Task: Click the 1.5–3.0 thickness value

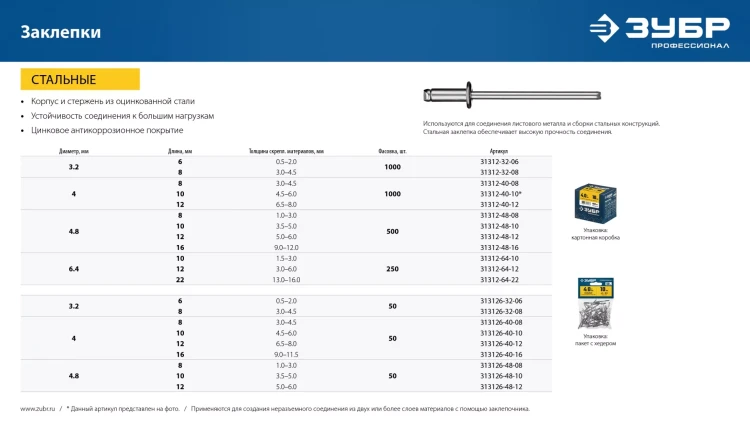Action: (286, 258)
